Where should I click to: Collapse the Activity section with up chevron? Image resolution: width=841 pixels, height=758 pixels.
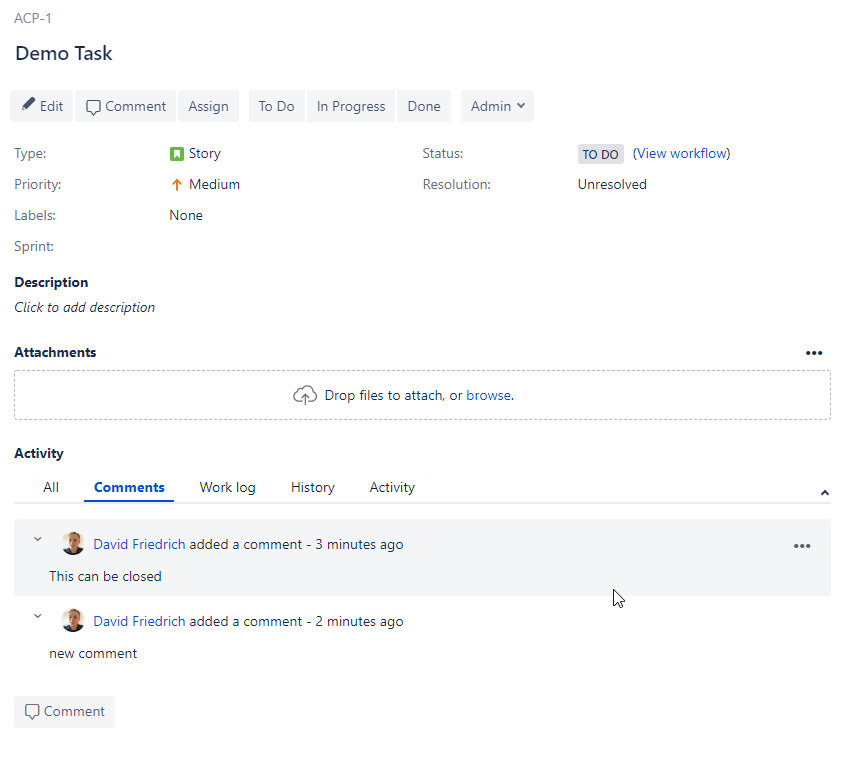[x=824, y=492]
